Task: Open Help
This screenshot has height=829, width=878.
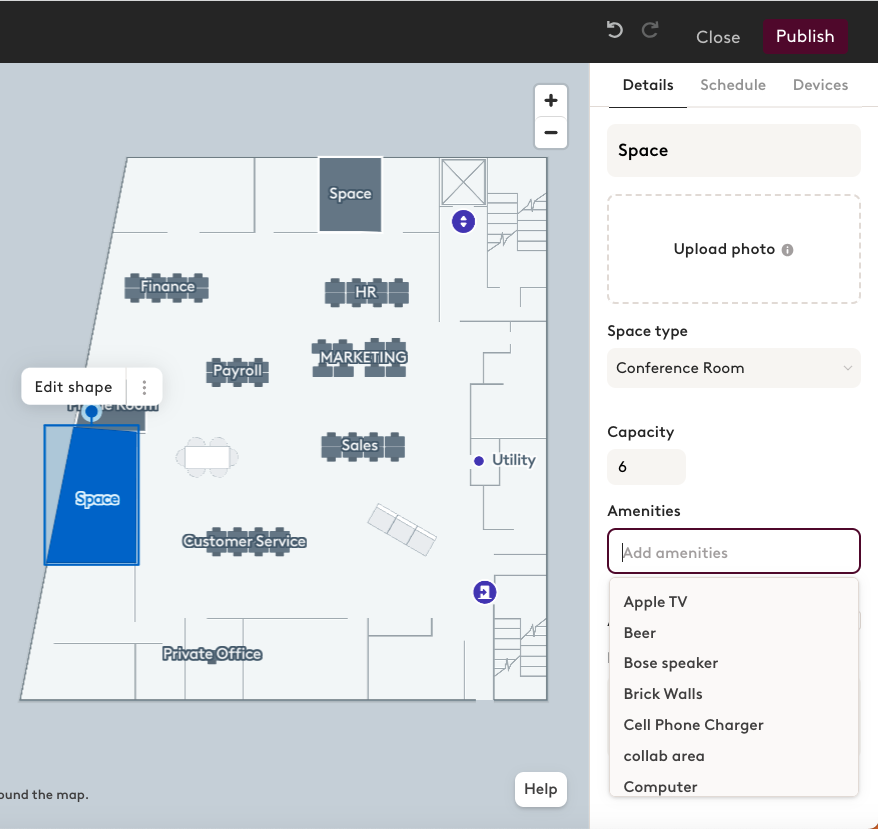Action: click(x=540, y=789)
